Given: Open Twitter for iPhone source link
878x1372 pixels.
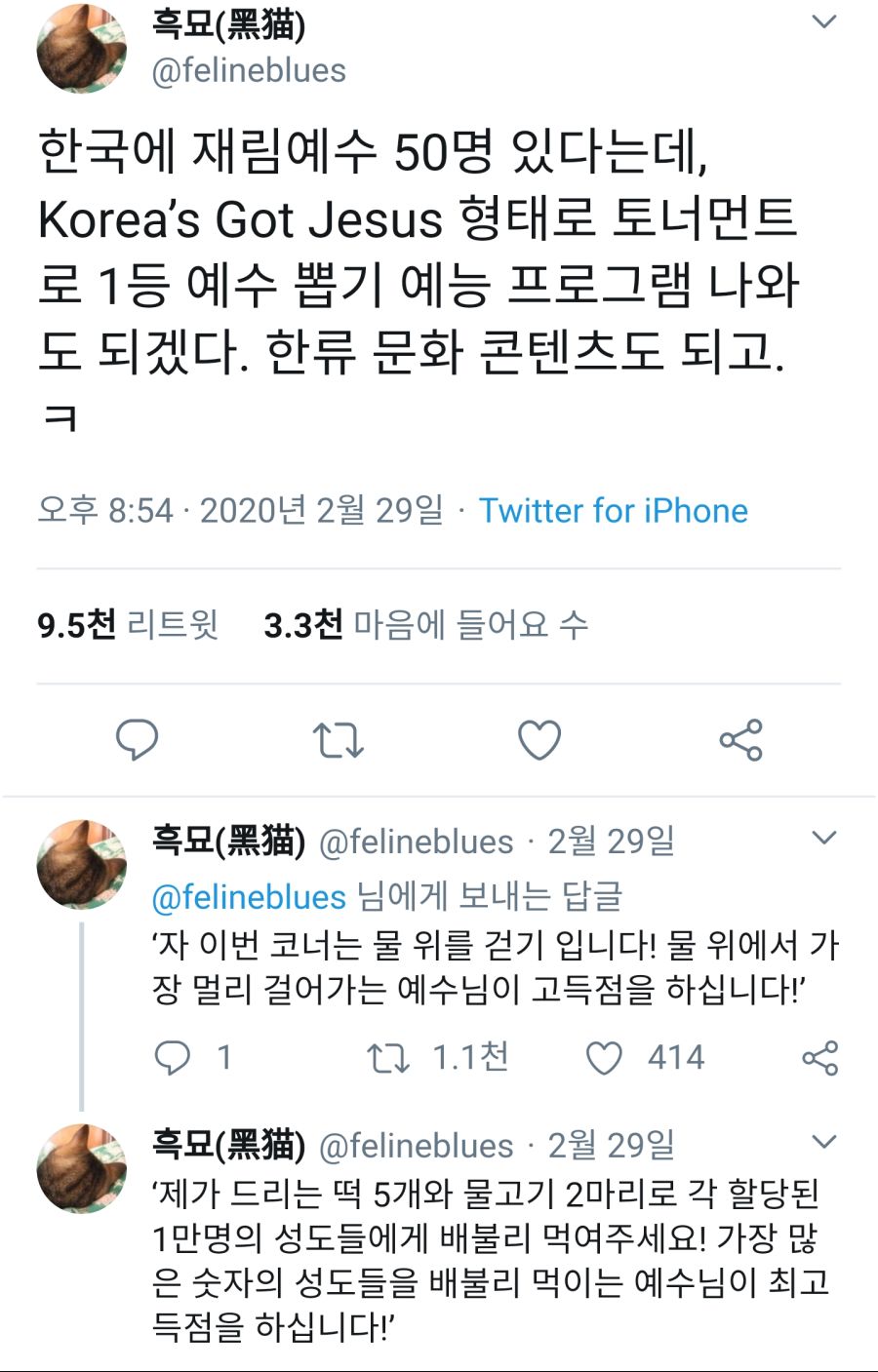Looking at the screenshot, I should tap(613, 510).
